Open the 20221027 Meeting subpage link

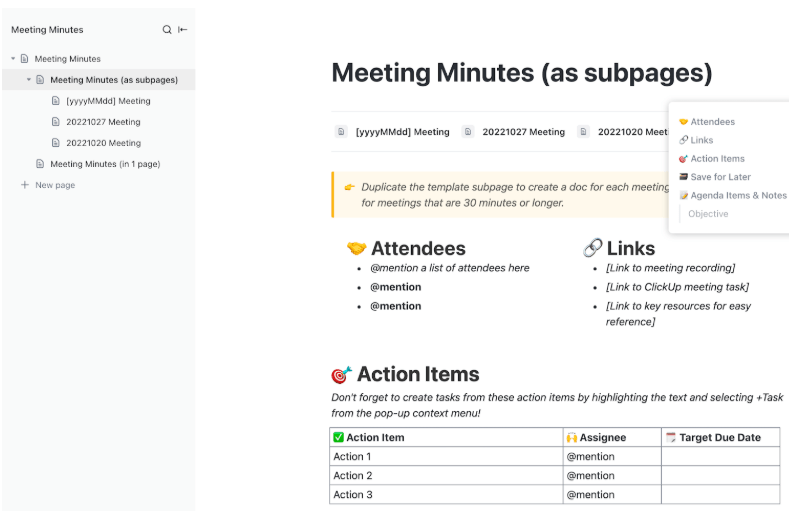coord(523,132)
